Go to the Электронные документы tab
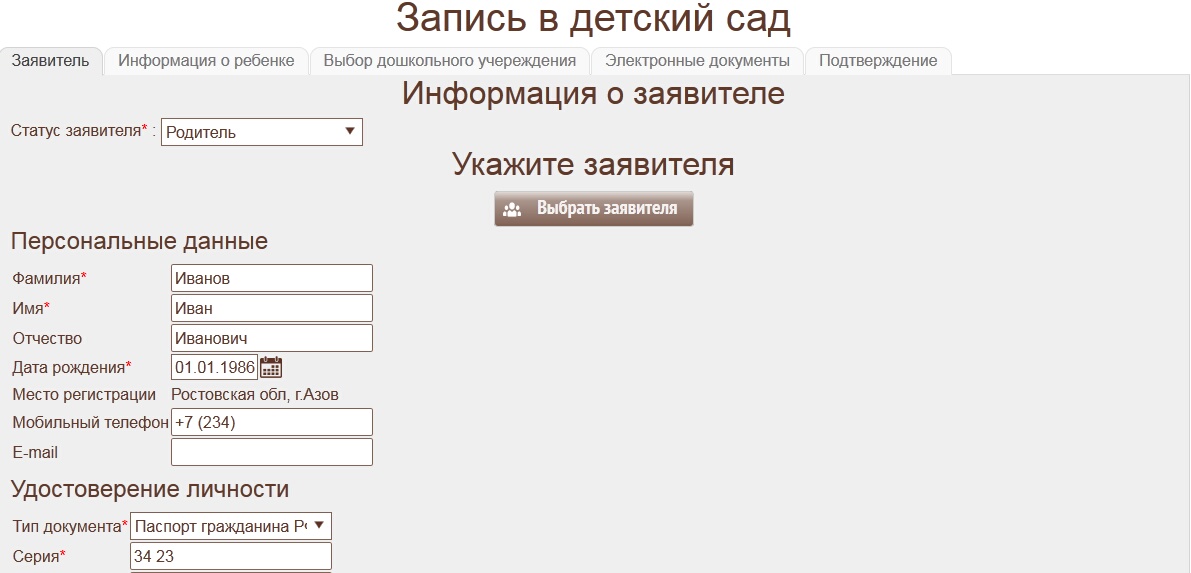This screenshot has height=573, width=1191. [x=697, y=61]
